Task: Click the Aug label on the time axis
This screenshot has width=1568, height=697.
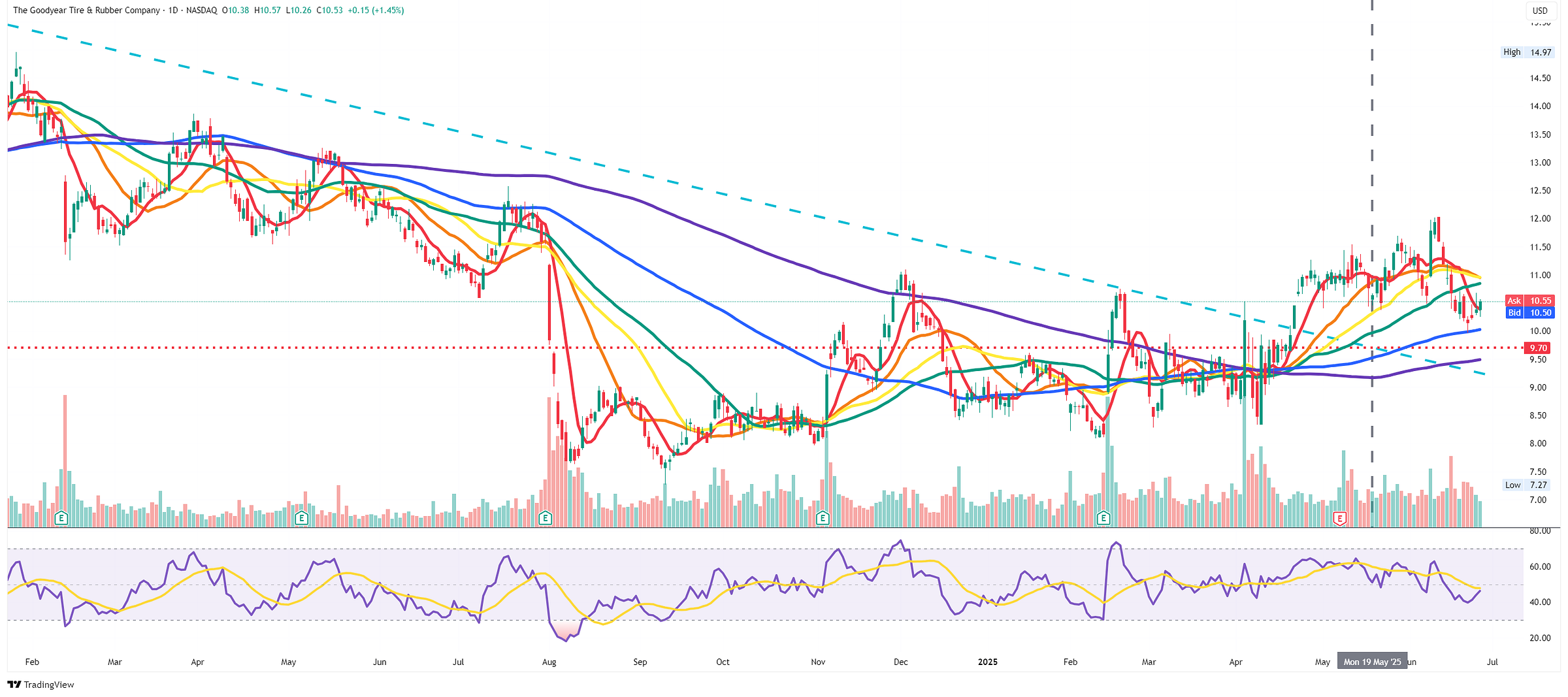Action: (x=549, y=662)
